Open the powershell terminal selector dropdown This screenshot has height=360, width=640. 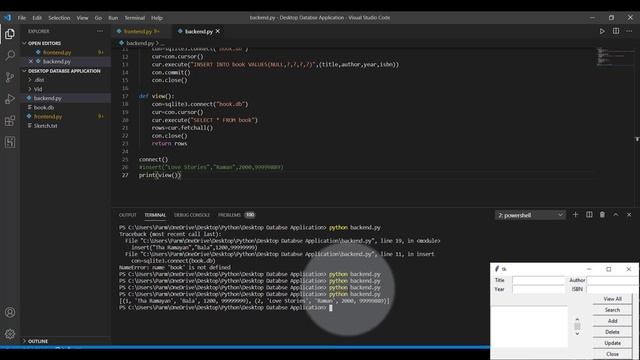tap(530, 215)
